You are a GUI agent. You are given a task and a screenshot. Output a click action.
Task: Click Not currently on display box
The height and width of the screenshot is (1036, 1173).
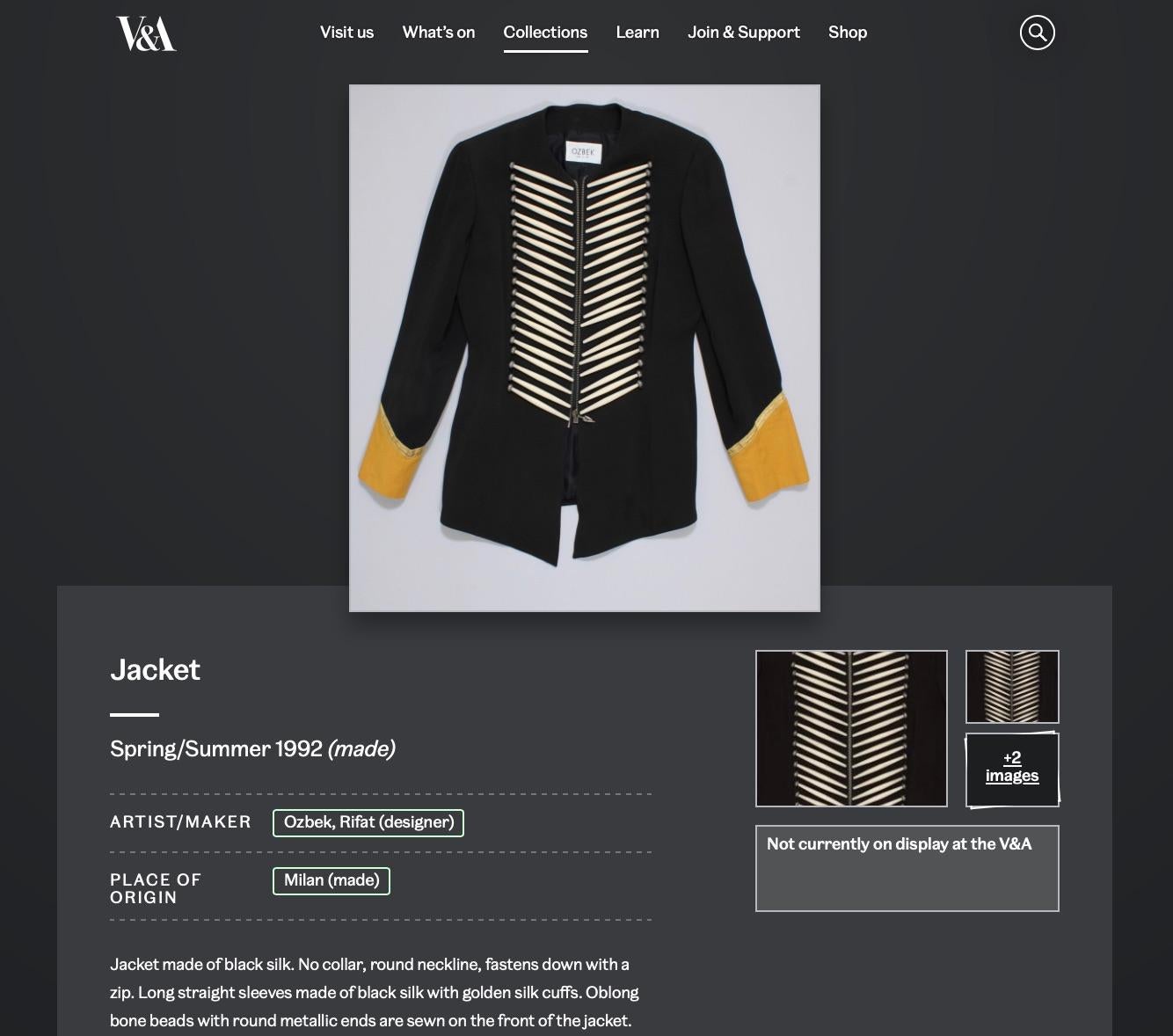(x=907, y=868)
